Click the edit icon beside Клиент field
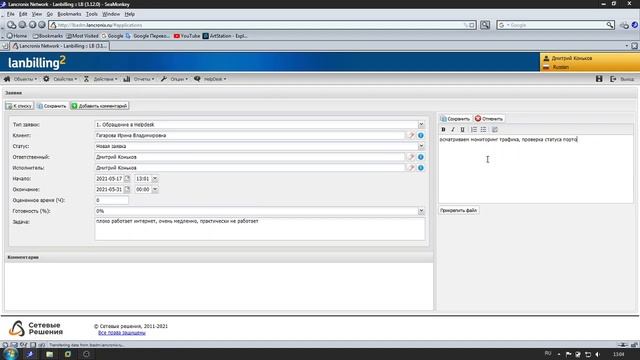Viewport: 640px width, 360px height. pos(411,135)
